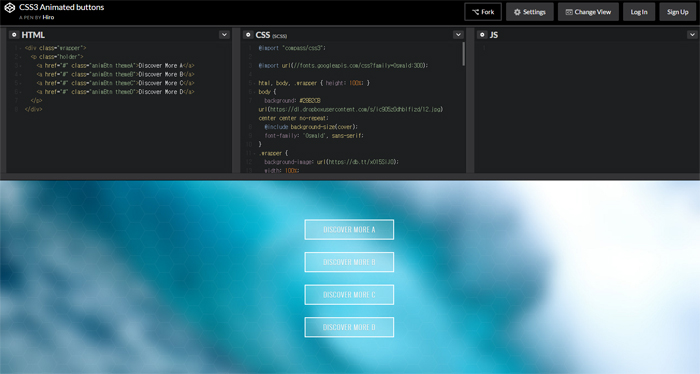Click the HTML panel title
Image resolution: width=700 pixels, height=374 pixels.
33,35
